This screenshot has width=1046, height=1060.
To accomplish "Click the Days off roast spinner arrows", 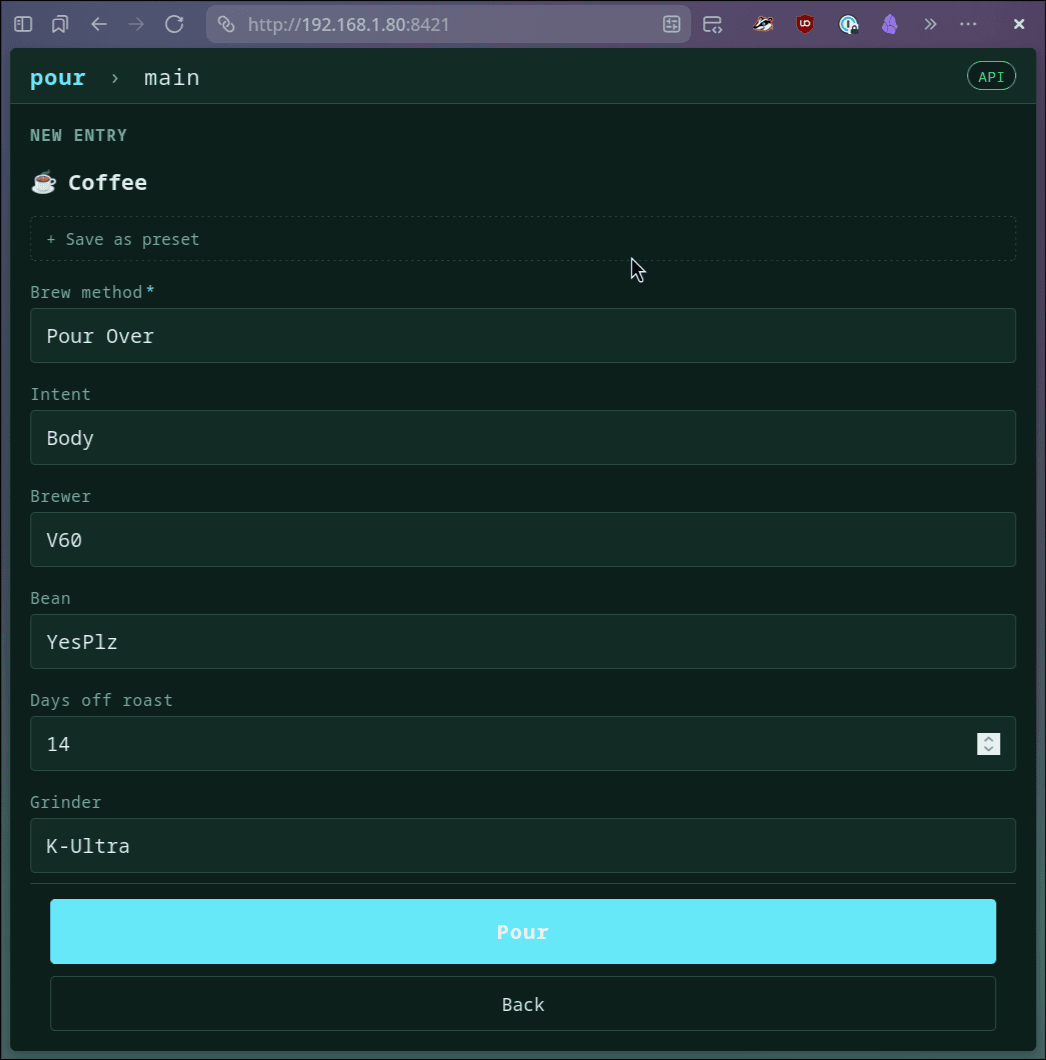I will coord(988,744).
